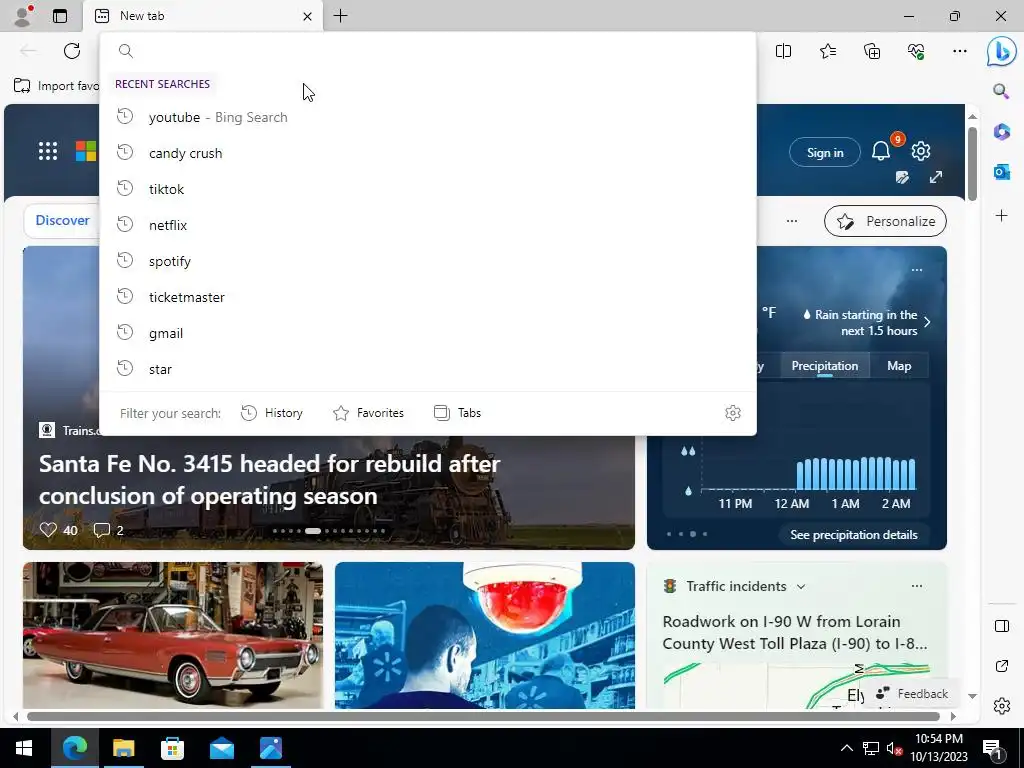Open the Edge profile icon
The height and width of the screenshot is (768, 1024).
pyautogui.click(x=23, y=16)
